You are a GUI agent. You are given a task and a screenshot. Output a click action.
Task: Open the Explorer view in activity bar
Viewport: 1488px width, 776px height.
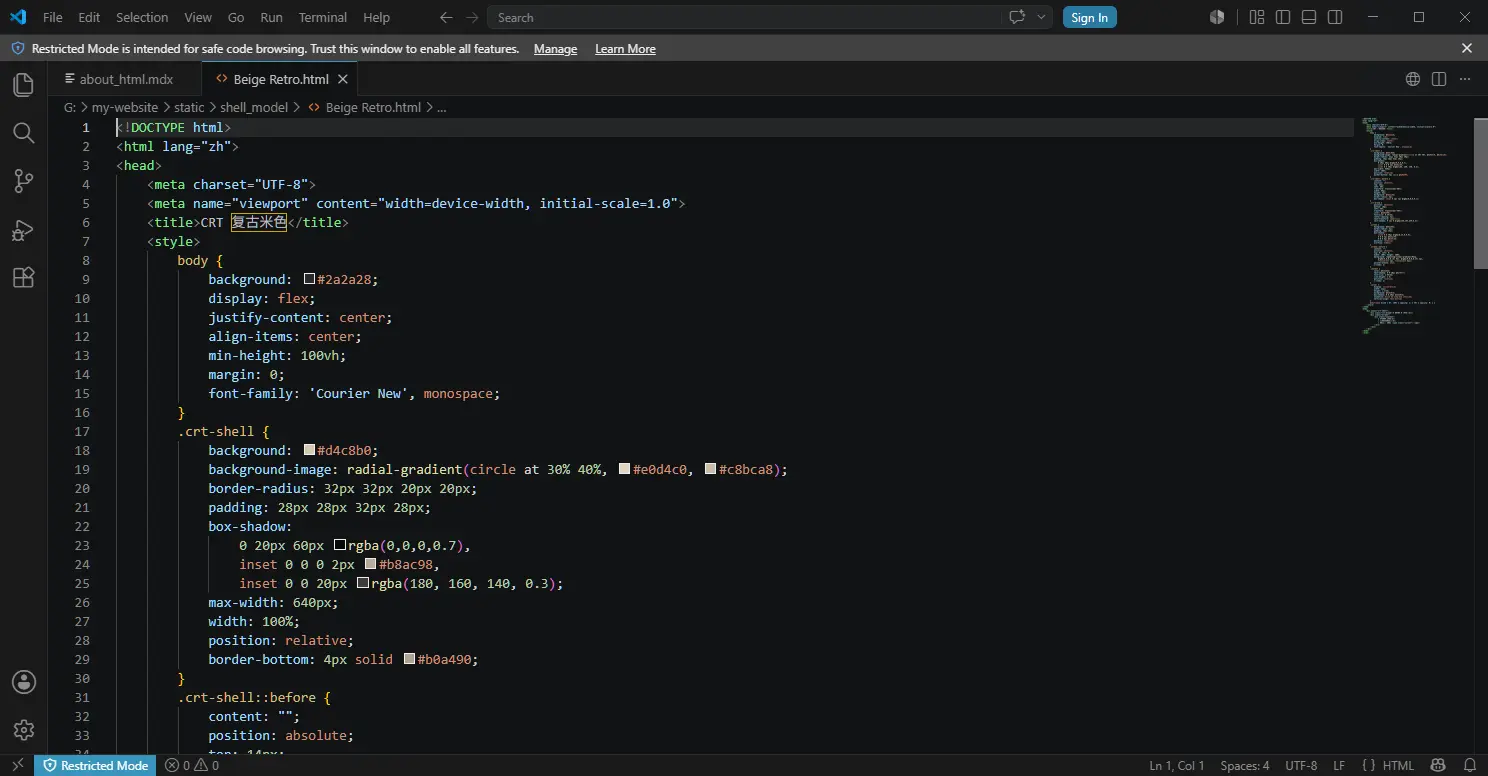23,85
